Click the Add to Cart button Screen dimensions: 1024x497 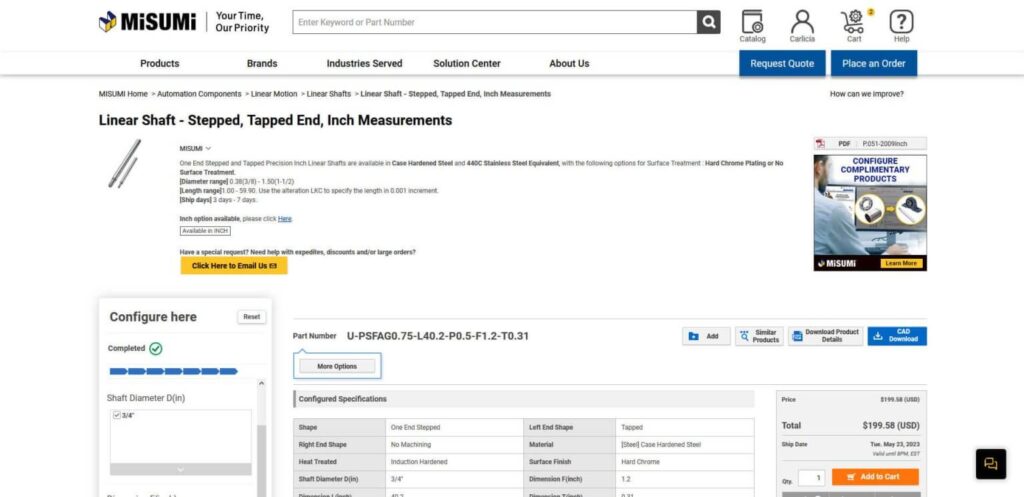(x=875, y=477)
